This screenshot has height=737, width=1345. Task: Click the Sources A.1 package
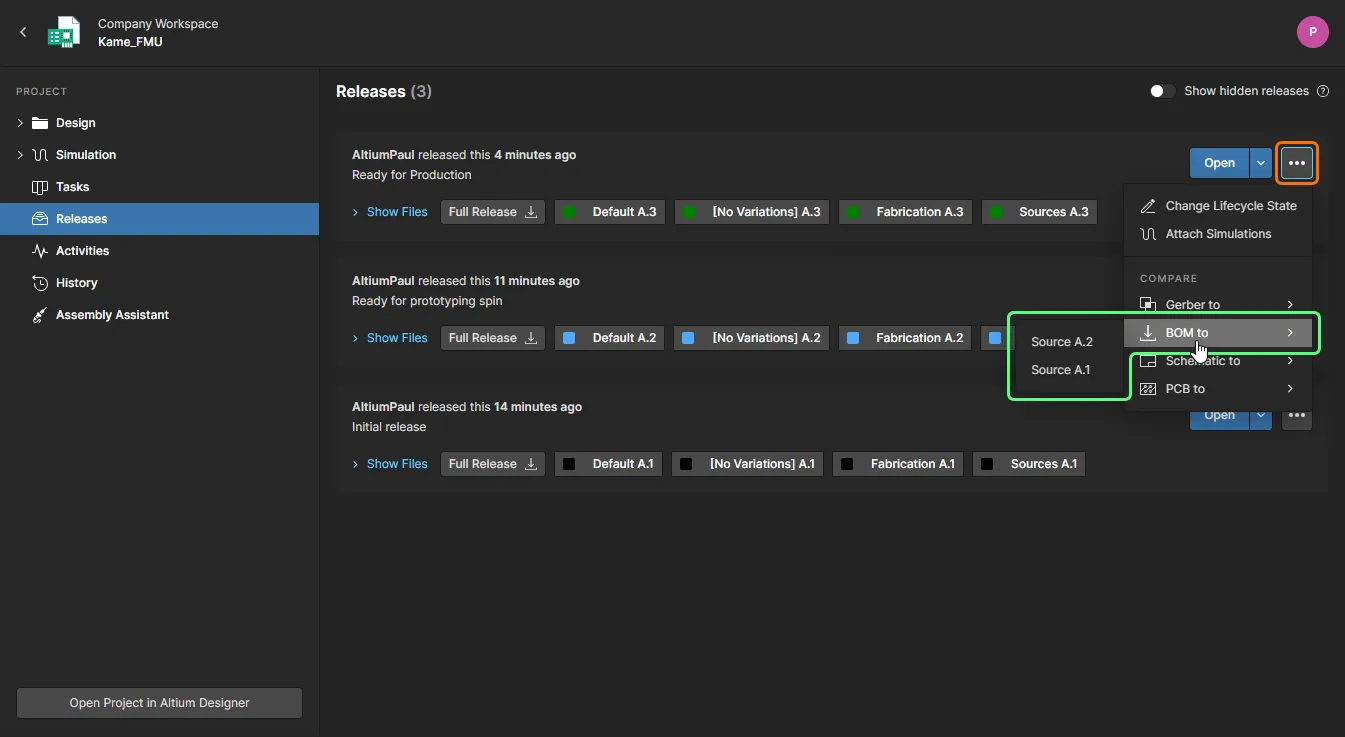(x=1029, y=464)
